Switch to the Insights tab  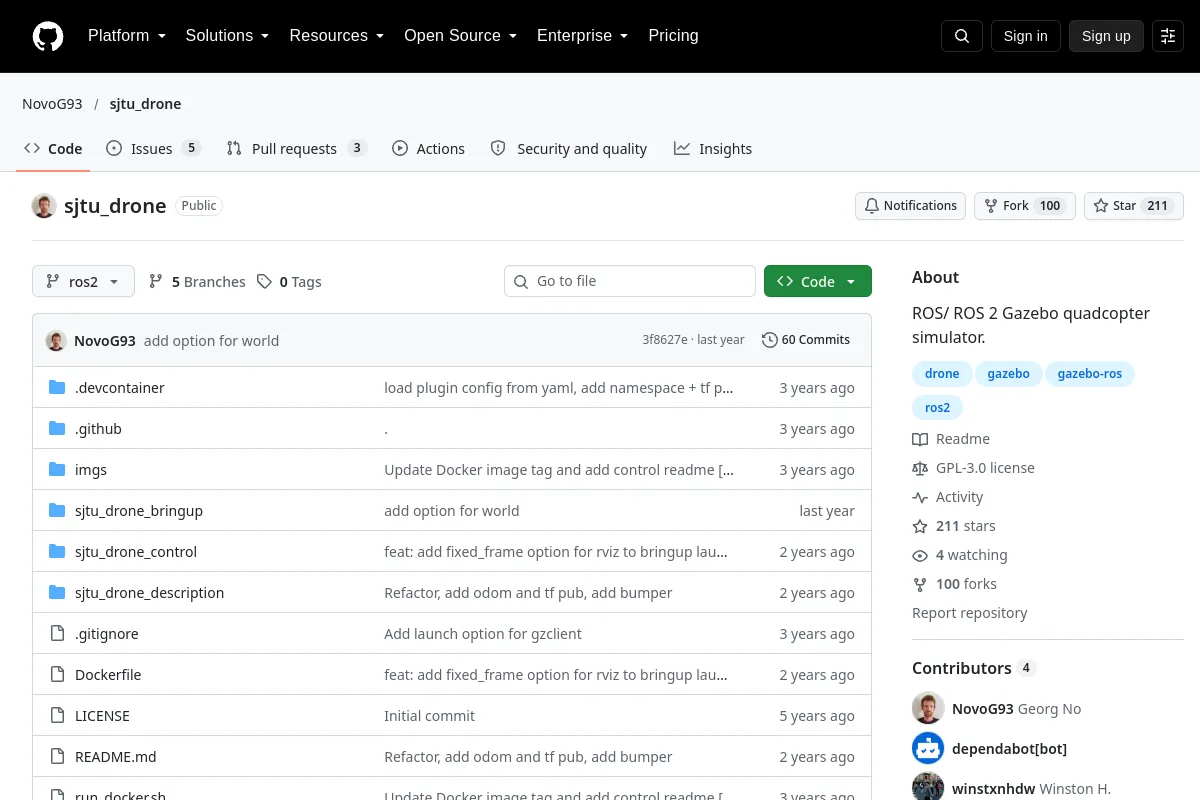[x=713, y=149]
